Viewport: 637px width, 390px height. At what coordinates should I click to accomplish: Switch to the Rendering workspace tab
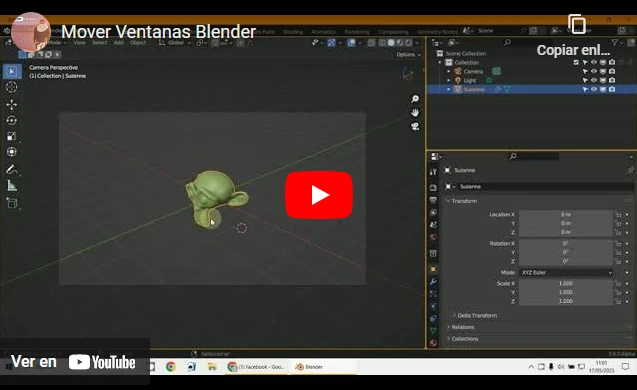[357, 32]
